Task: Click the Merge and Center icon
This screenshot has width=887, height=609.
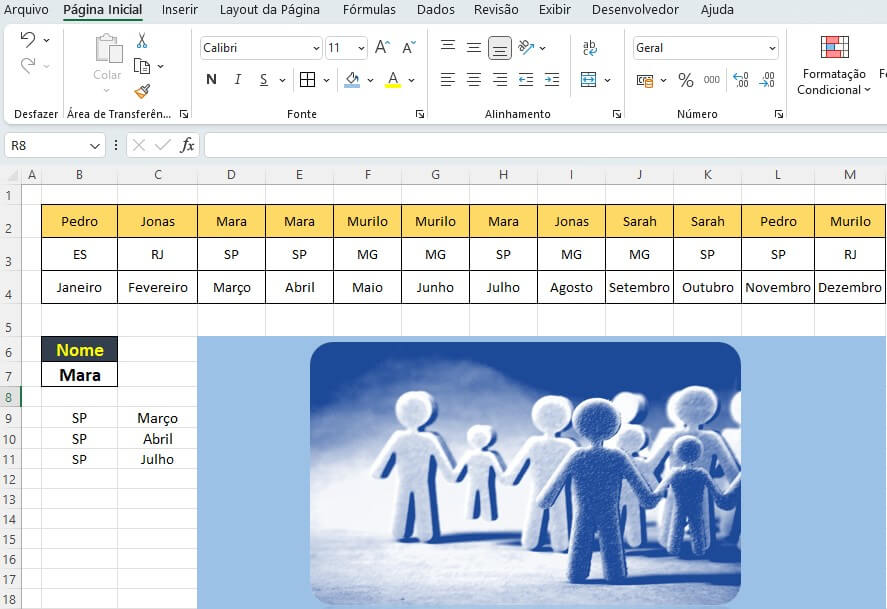Action: pyautogui.click(x=589, y=80)
